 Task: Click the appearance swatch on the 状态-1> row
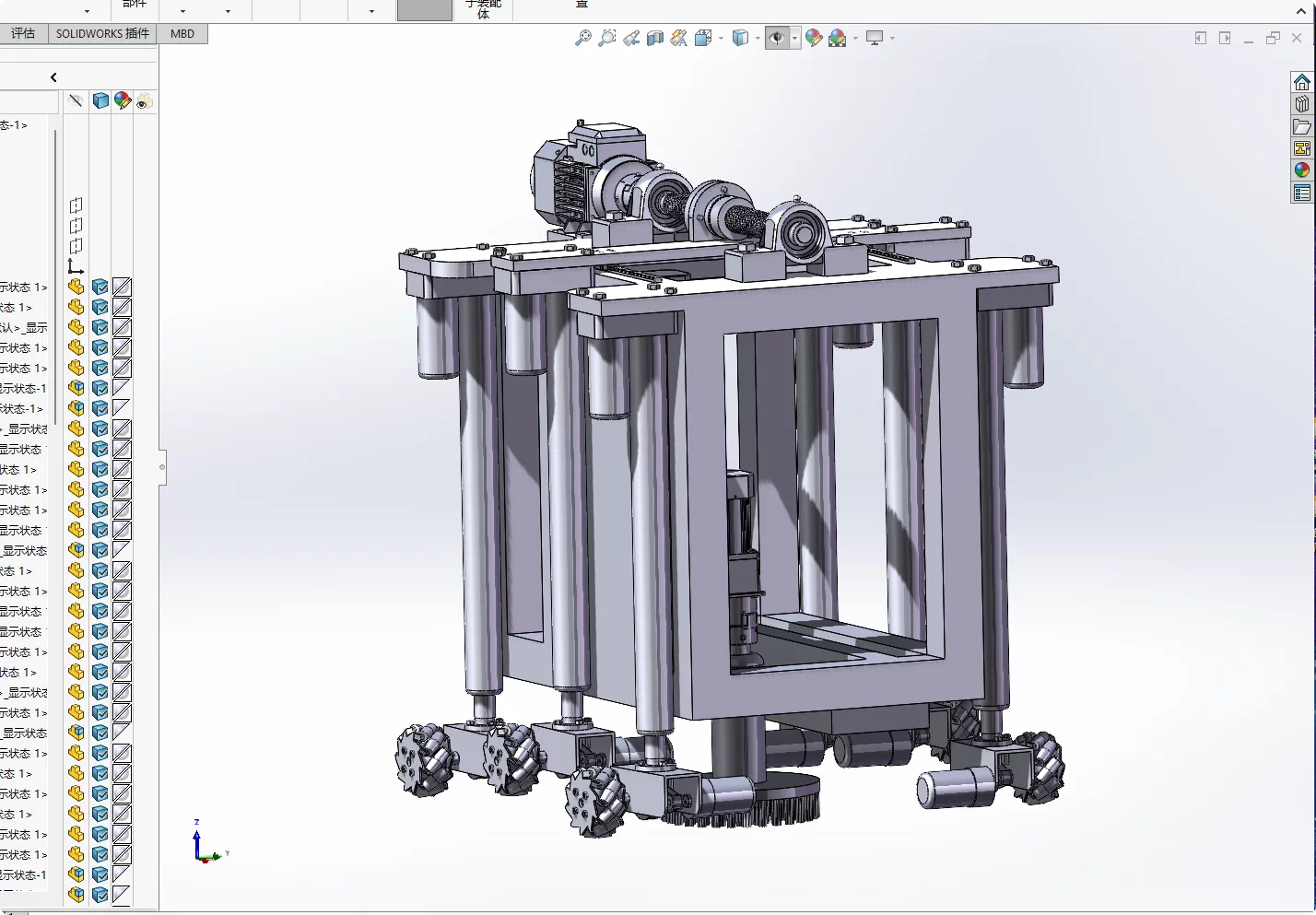click(x=123, y=408)
